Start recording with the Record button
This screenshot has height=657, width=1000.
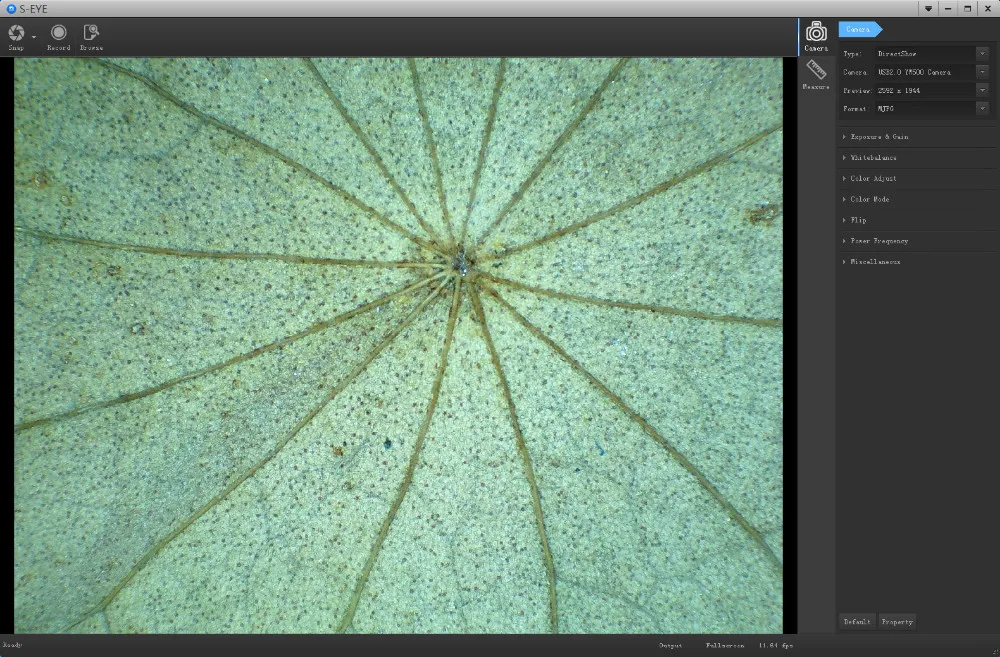coord(59,34)
